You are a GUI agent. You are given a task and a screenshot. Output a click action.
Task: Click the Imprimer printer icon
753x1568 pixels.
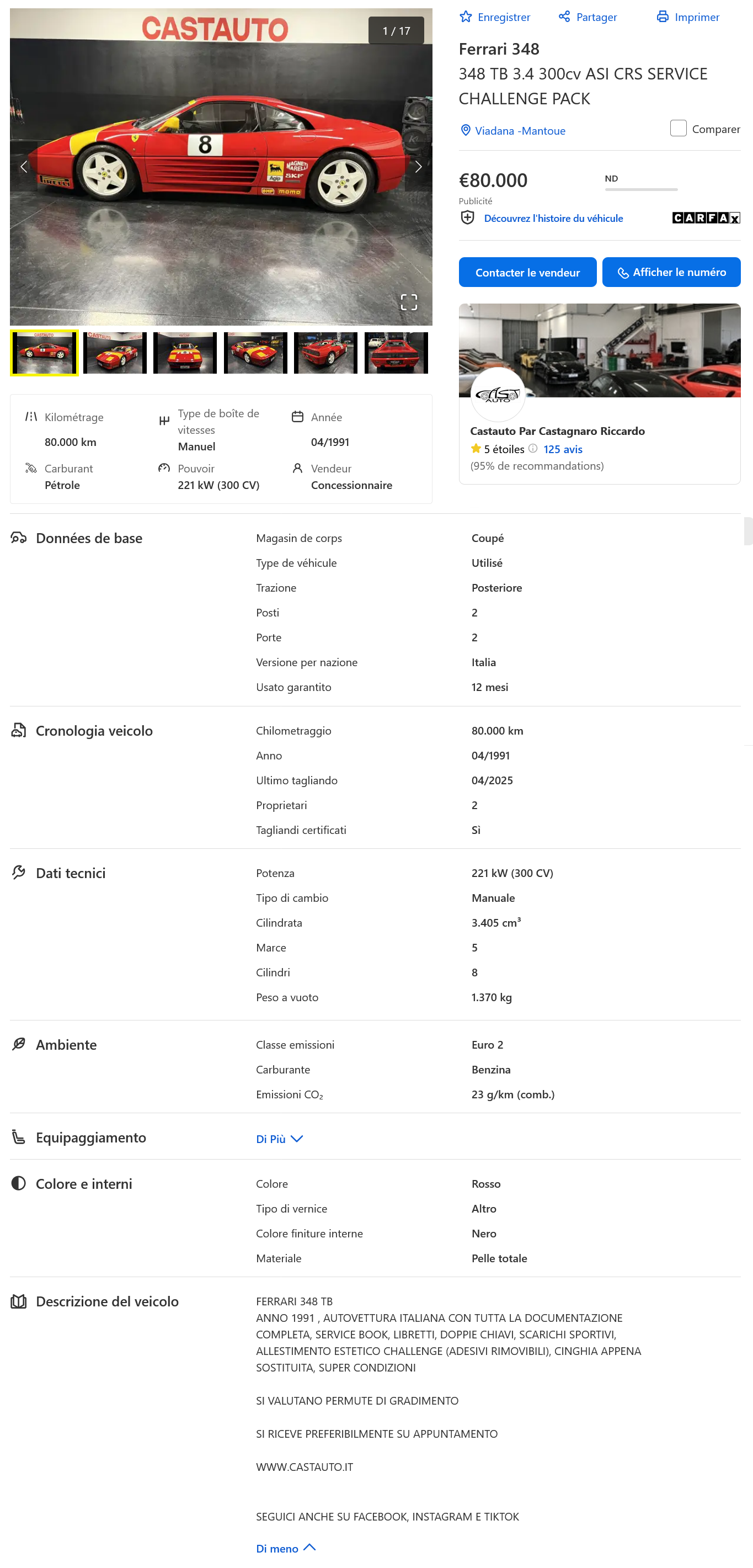click(x=663, y=17)
